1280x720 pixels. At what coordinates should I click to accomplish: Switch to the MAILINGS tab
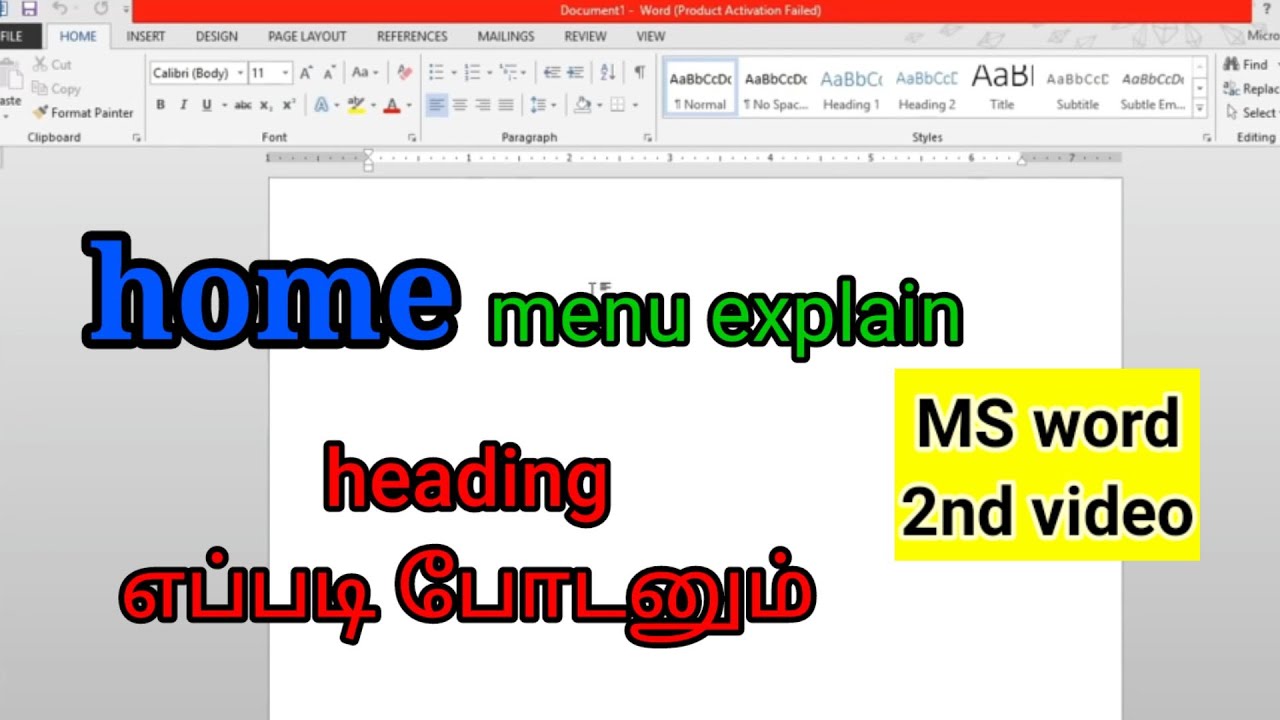pos(506,36)
